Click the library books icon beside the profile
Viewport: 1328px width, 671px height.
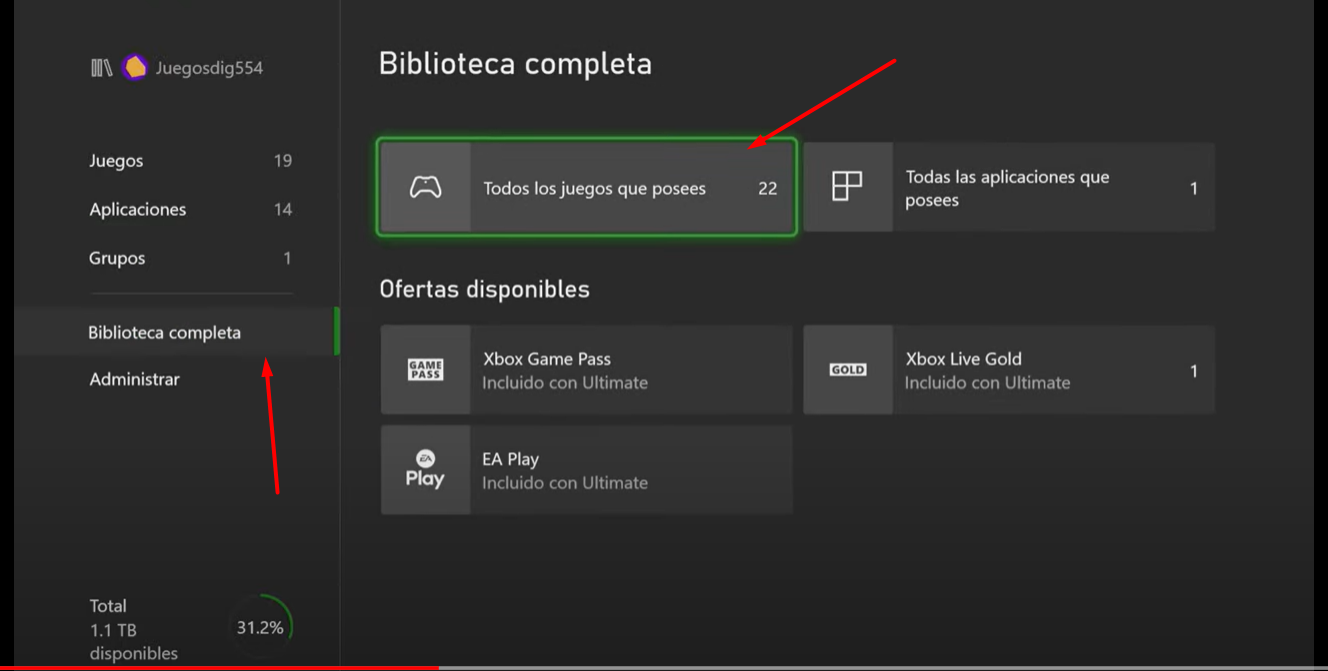point(101,68)
